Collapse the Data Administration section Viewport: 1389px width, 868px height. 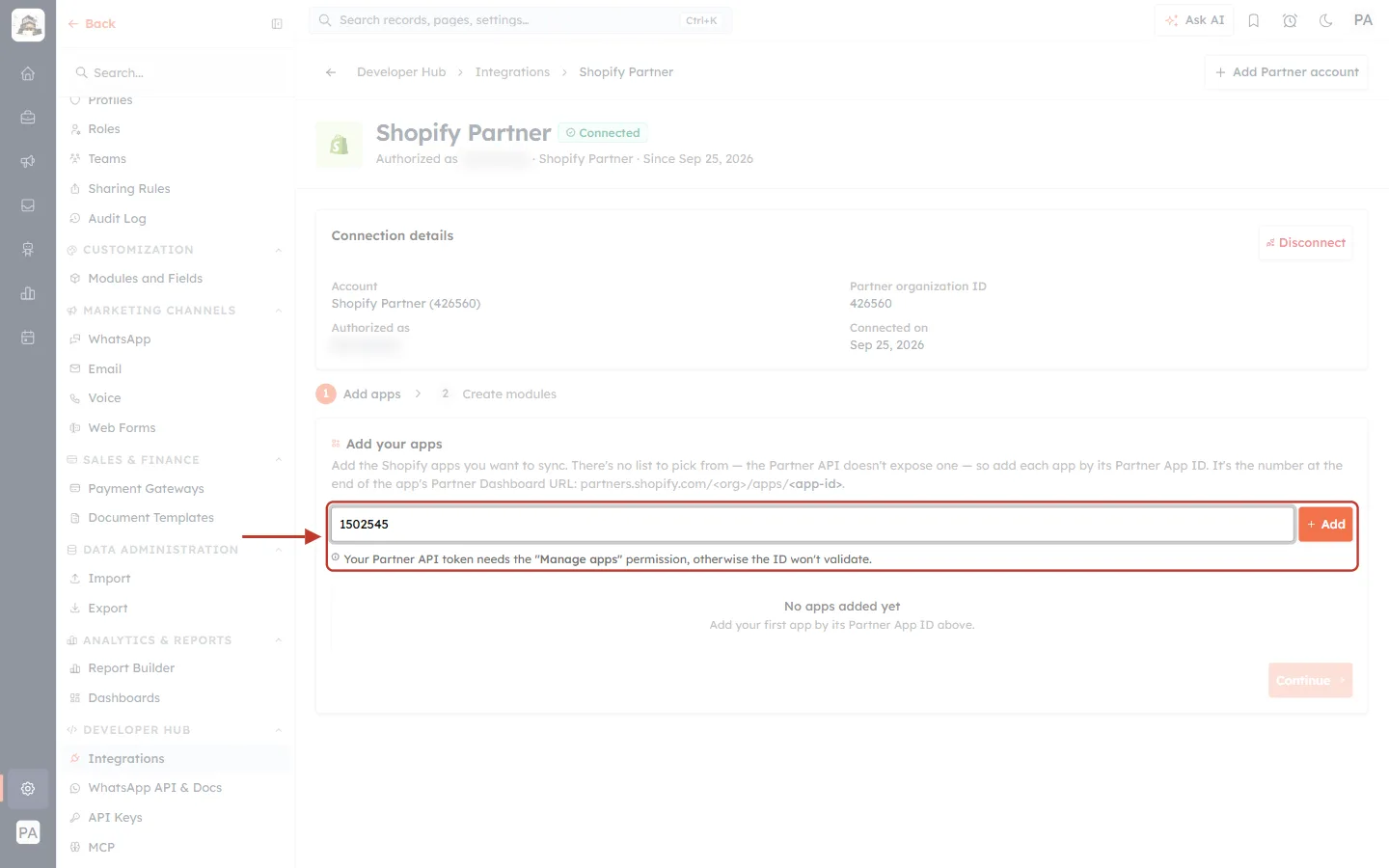tap(279, 550)
